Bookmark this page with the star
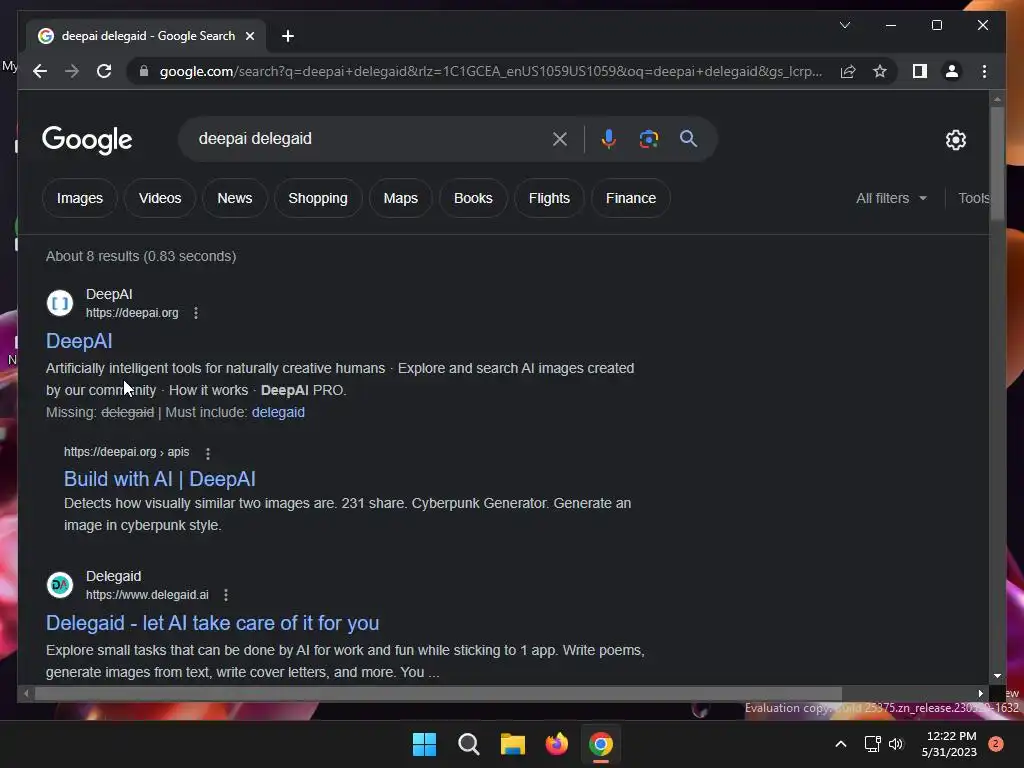The image size is (1024, 768). point(880,71)
